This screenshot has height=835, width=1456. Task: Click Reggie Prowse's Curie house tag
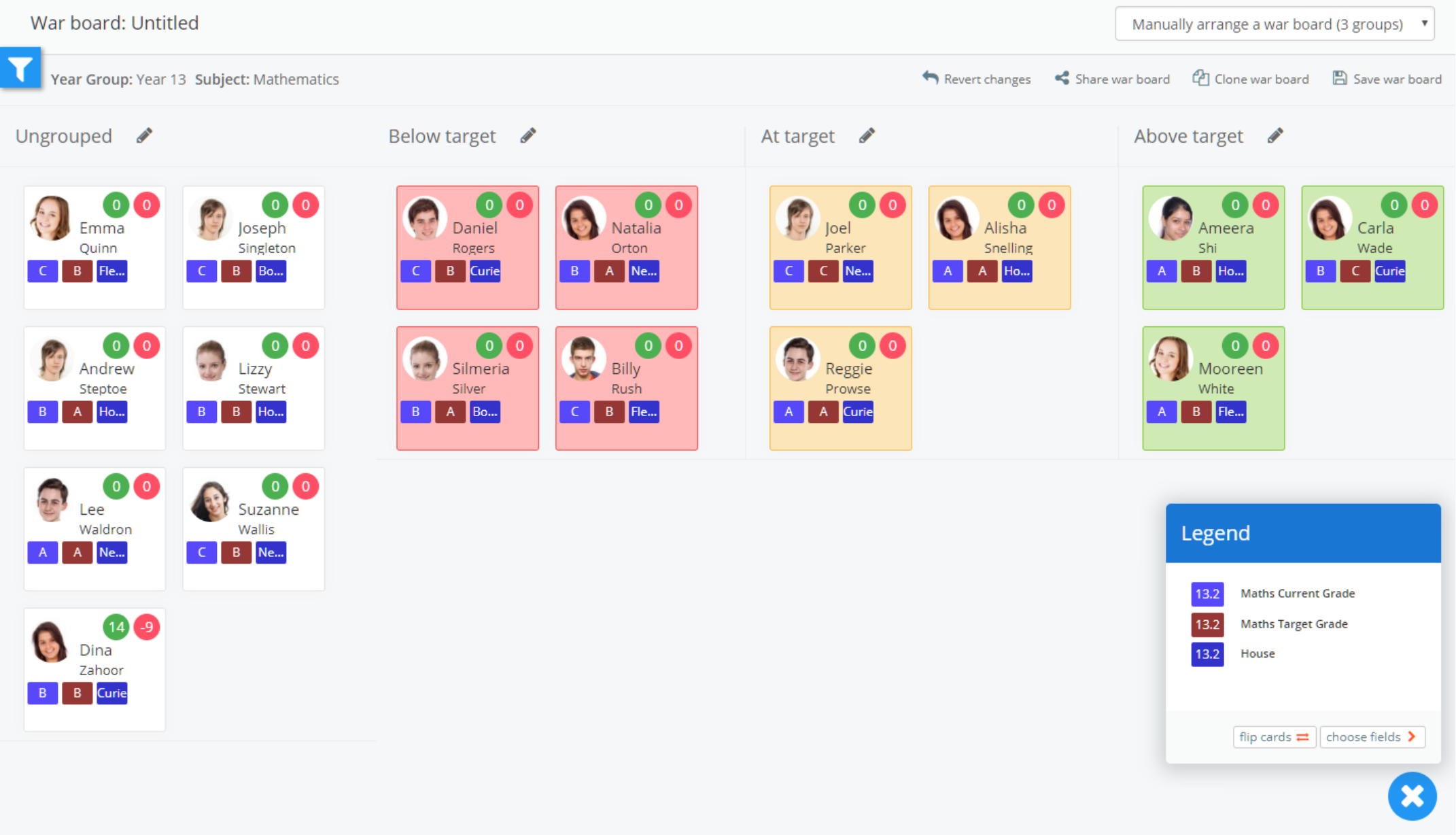pos(858,411)
